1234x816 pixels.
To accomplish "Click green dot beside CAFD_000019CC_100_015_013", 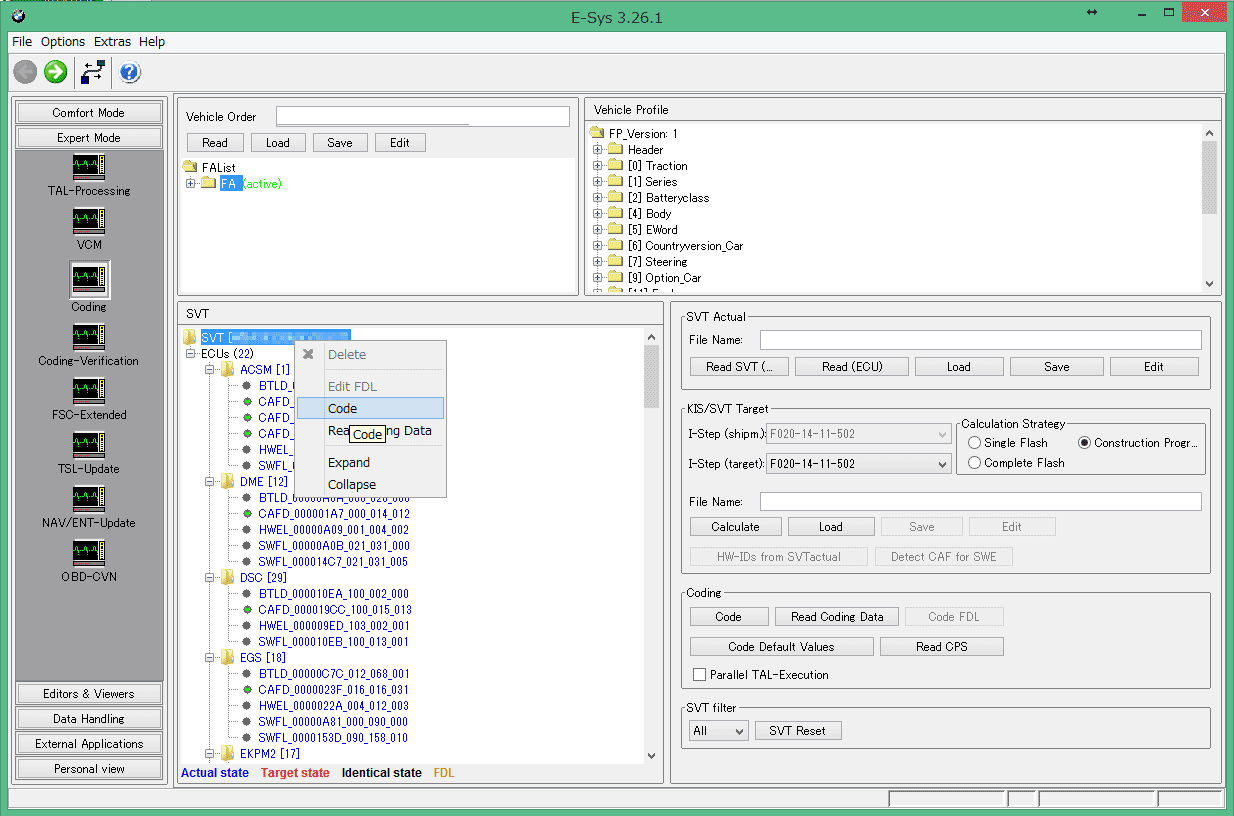I will click(x=247, y=610).
